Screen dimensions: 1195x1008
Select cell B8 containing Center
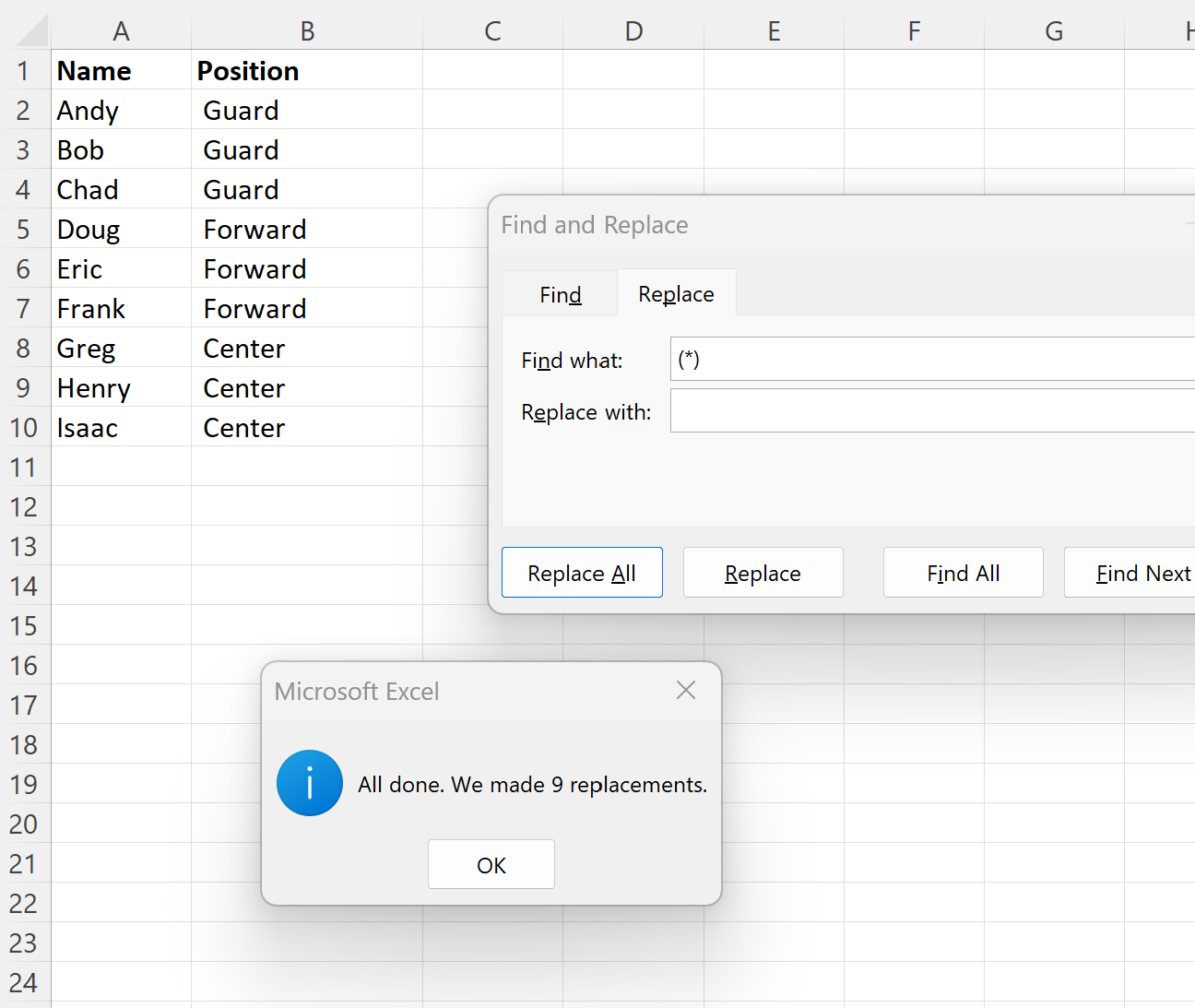pos(306,348)
